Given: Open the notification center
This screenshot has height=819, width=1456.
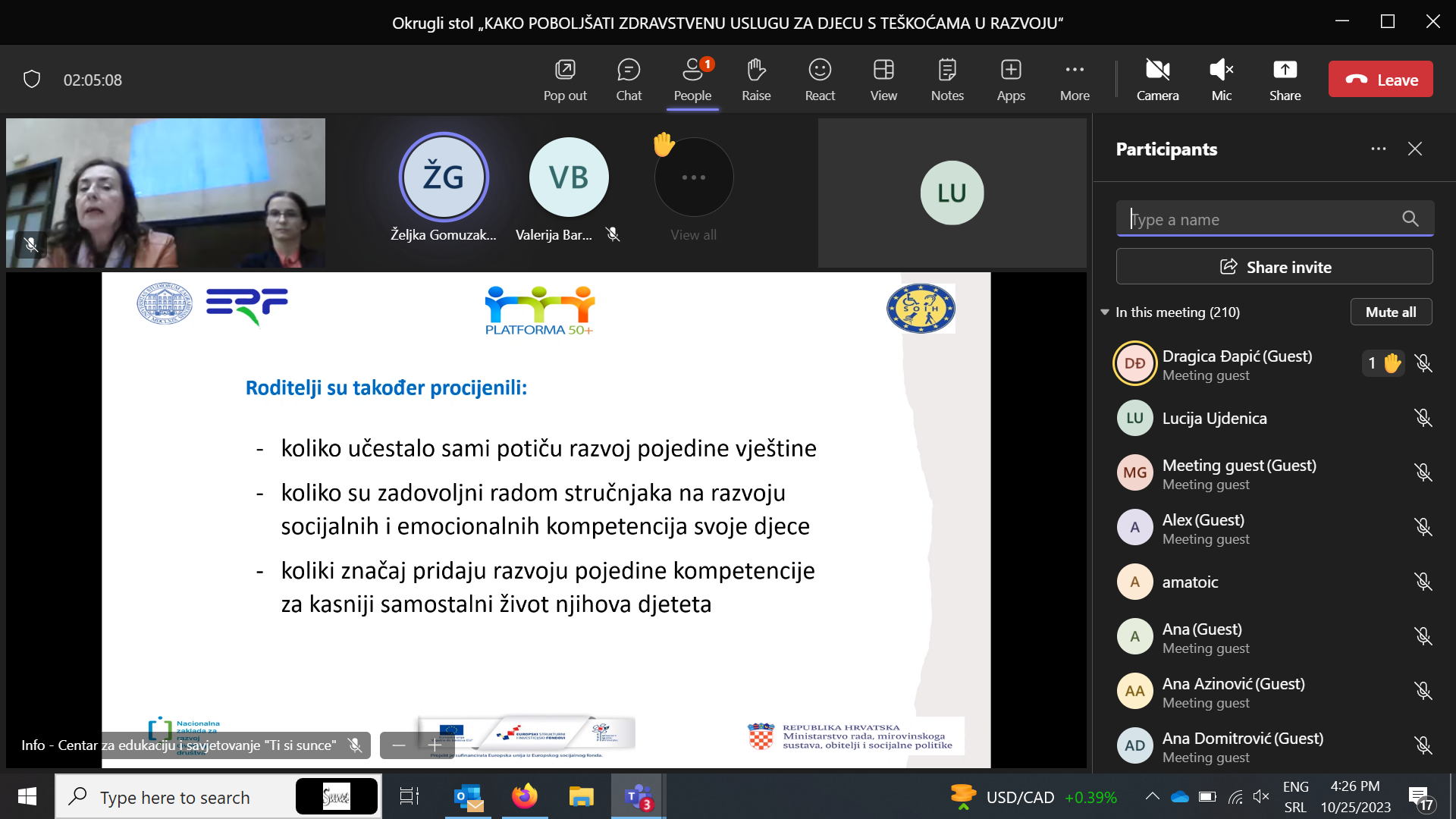Looking at the screenshot, I should (1420, 797).
